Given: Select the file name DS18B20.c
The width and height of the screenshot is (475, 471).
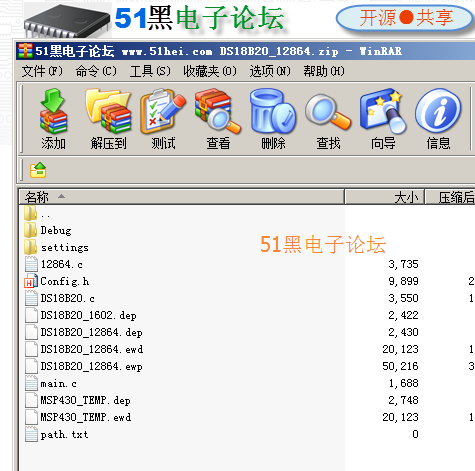Looking at the screenshot, I should (68, 298).
